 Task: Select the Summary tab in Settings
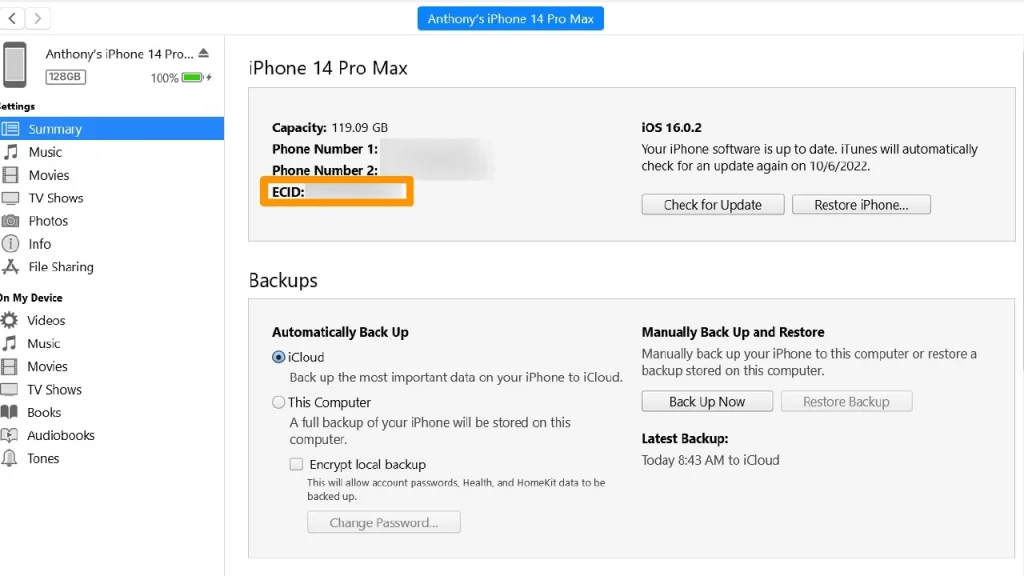[x=112, y=129]
